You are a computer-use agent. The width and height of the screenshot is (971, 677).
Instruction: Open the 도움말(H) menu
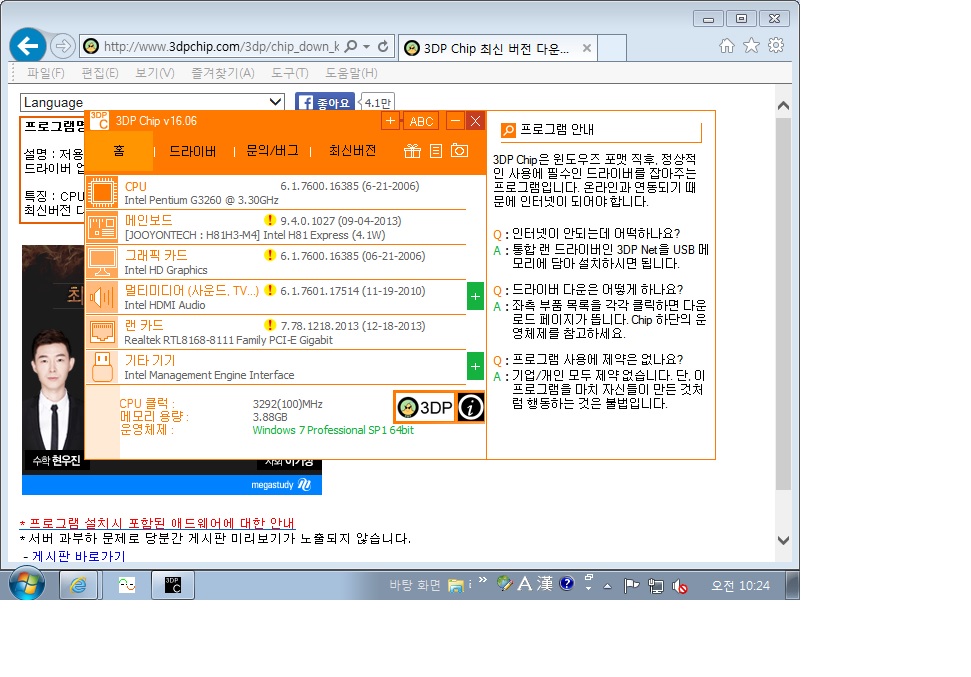[x=351, y=73]
